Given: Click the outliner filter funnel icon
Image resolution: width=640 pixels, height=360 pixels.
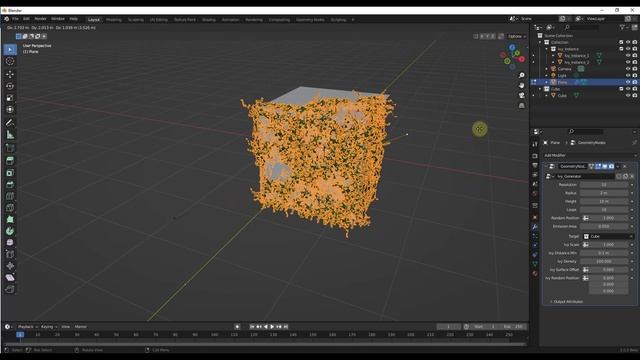Looking at the screenshot, I should pos(622,27).
